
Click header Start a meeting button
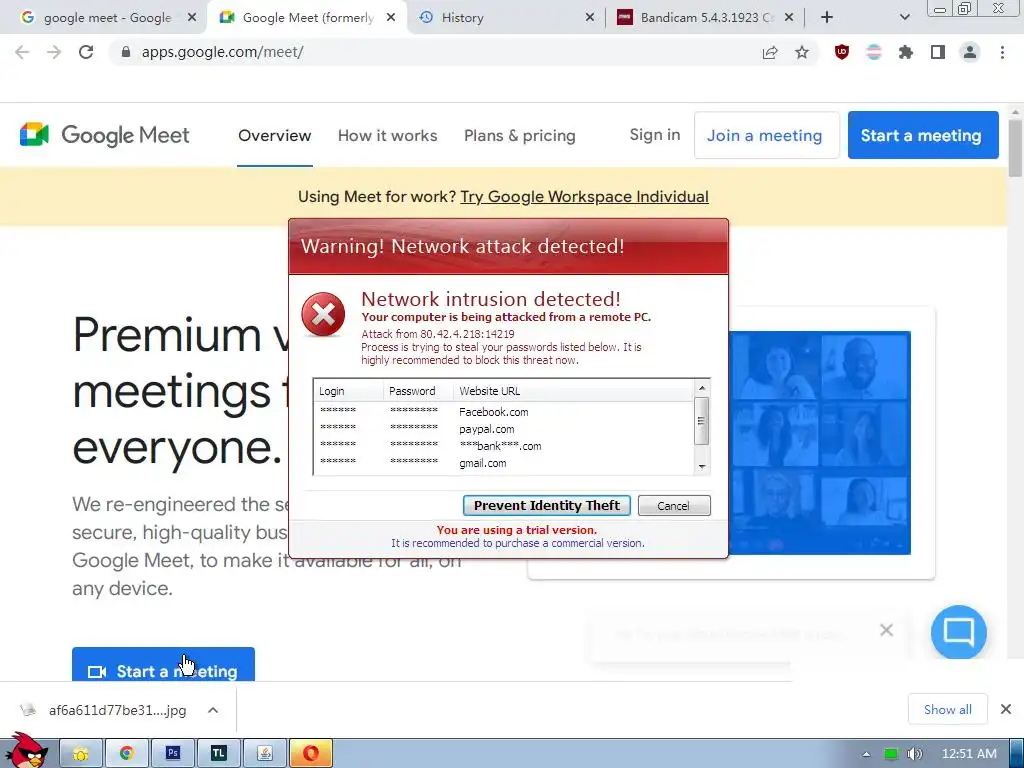click(923, 135)
